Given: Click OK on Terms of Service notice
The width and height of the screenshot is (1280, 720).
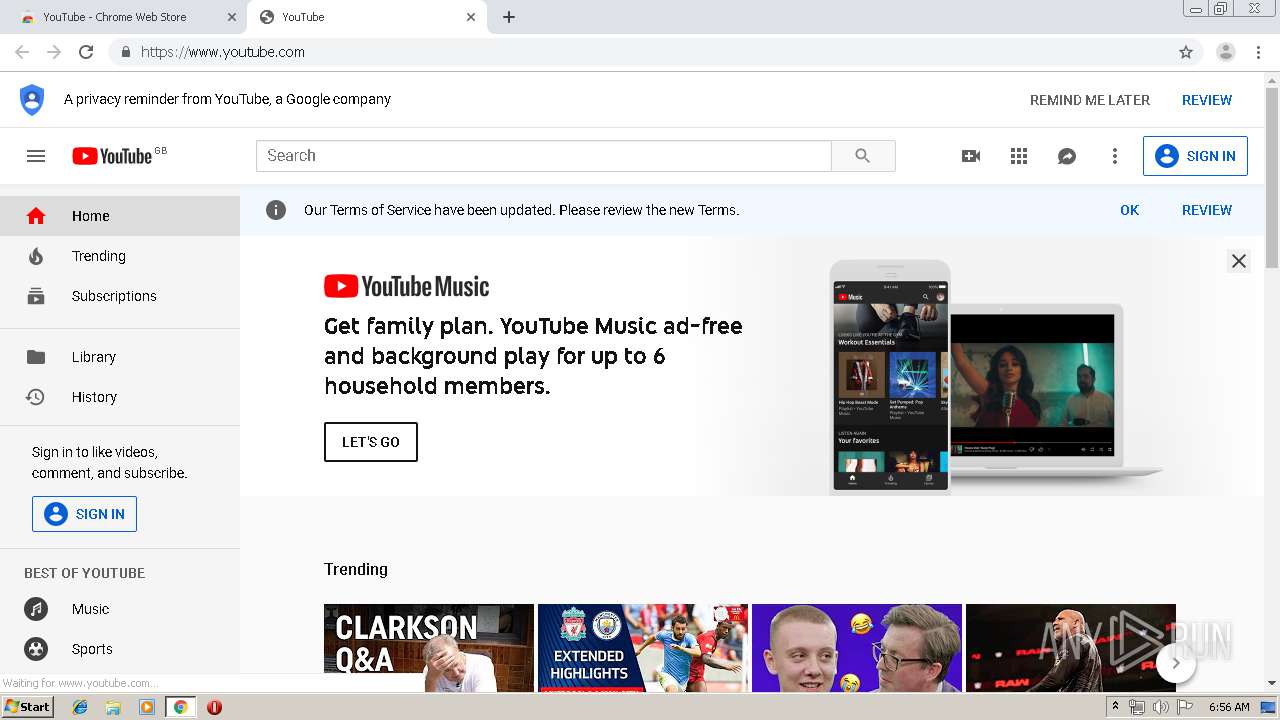Looking at the screenshot, I should tap(1129, 210).
